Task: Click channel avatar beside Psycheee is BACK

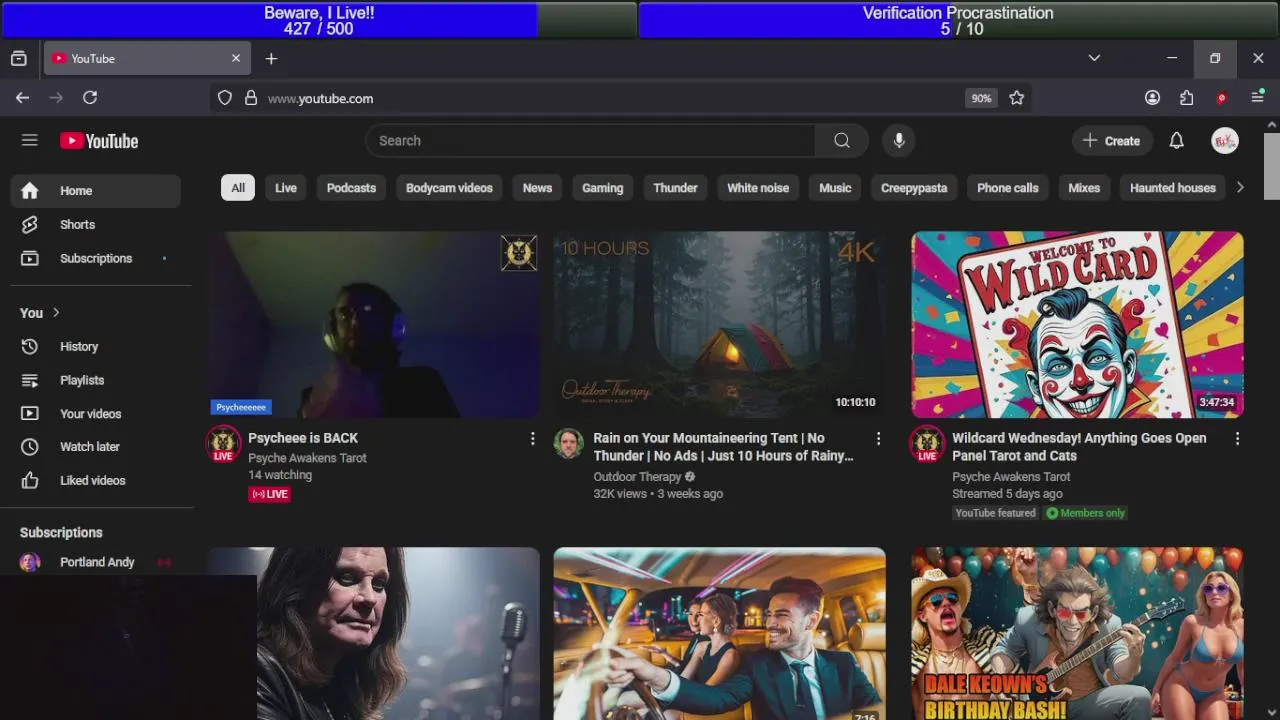Action: point(223,443)
